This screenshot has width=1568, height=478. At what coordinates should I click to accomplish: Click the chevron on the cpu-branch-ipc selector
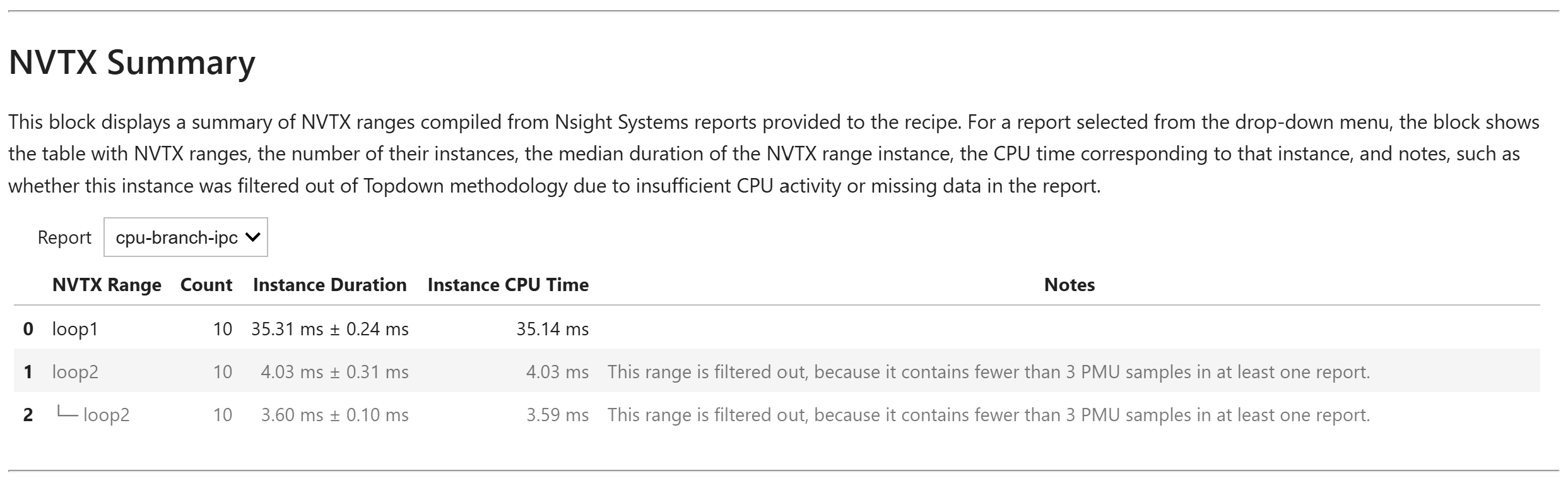(252, 237)
